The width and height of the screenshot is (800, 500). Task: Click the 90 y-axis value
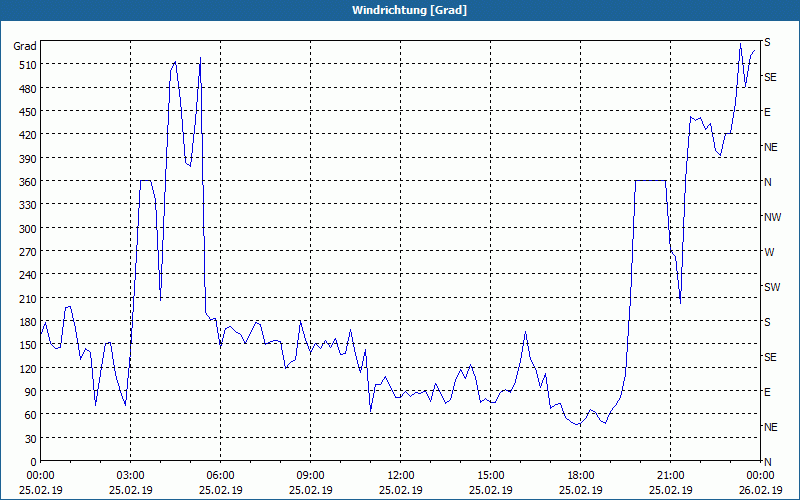point(31,392)
